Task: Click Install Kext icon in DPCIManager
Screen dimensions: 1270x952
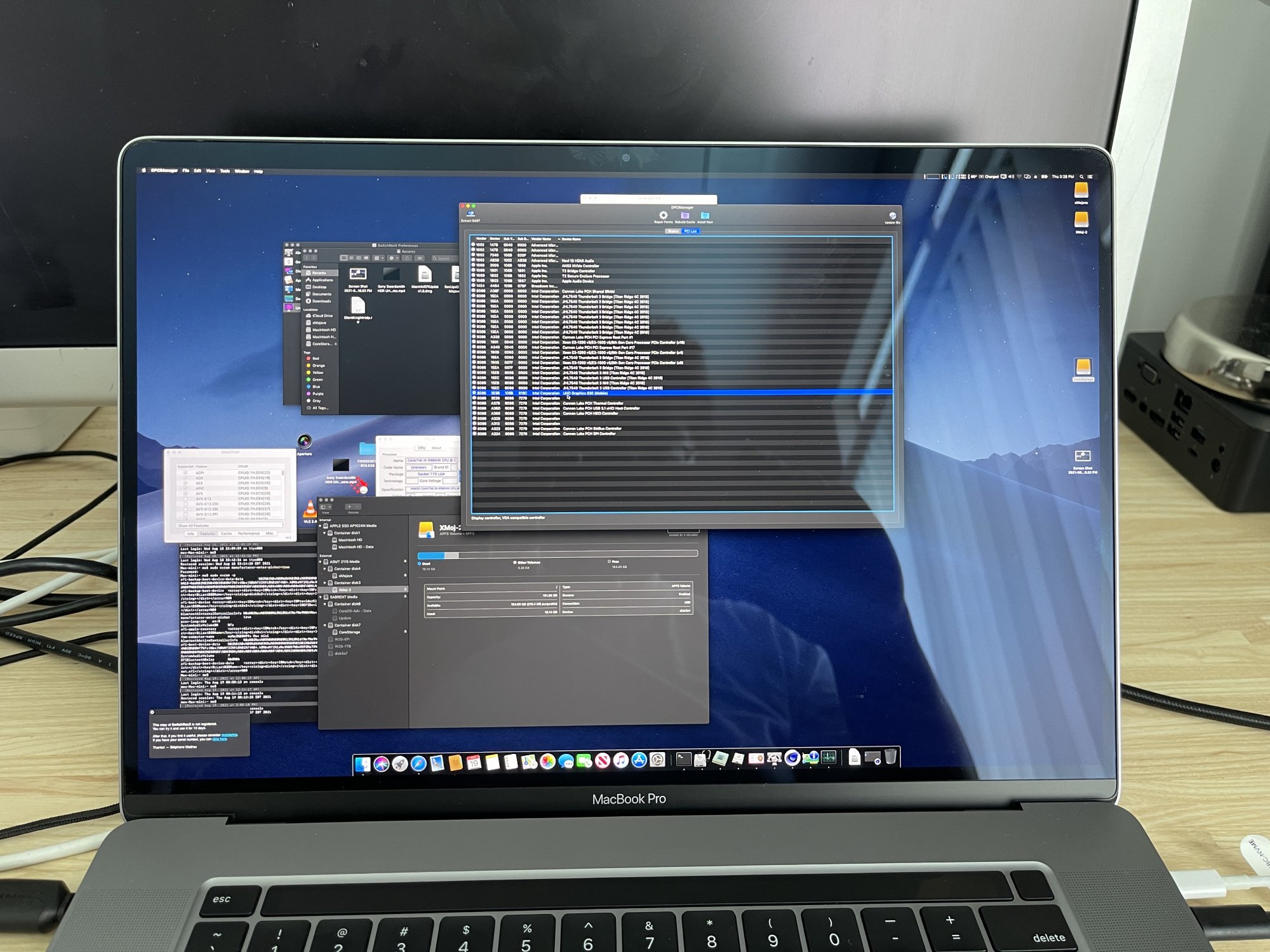Action: click(705, 217)
